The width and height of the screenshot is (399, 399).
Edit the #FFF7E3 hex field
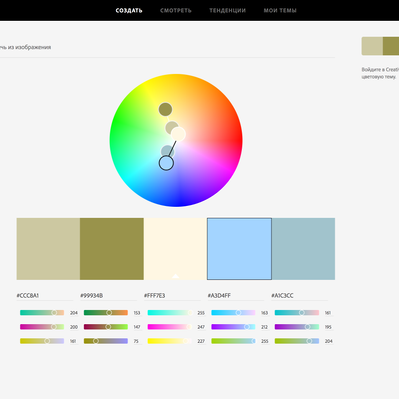coord(172,296)
